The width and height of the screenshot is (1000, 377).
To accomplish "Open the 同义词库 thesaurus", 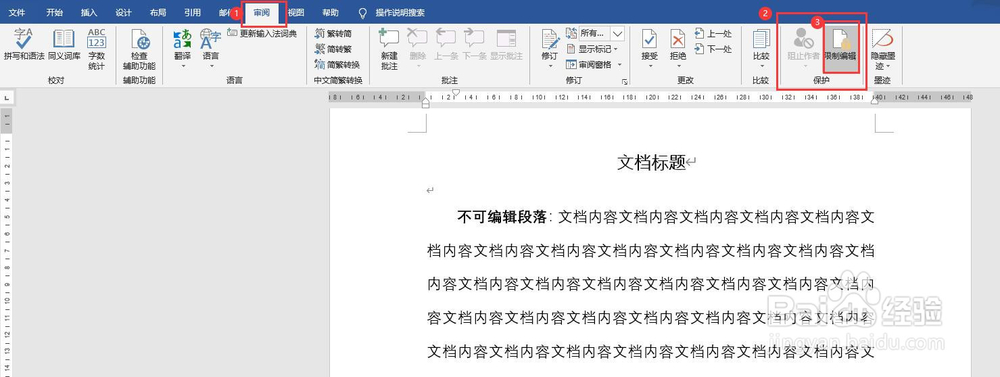I will [64, 45].
